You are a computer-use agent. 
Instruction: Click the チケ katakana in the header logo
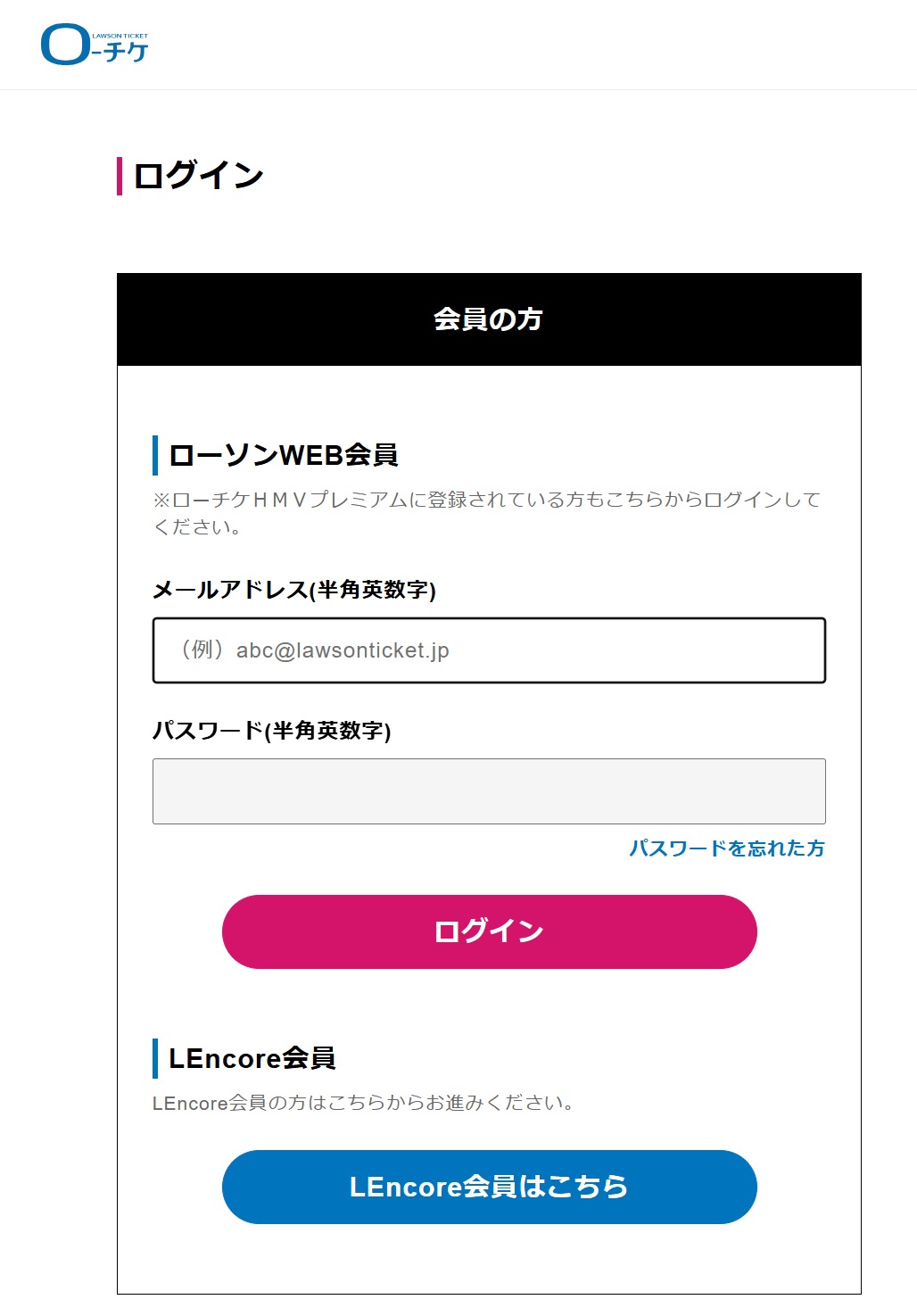126,53
